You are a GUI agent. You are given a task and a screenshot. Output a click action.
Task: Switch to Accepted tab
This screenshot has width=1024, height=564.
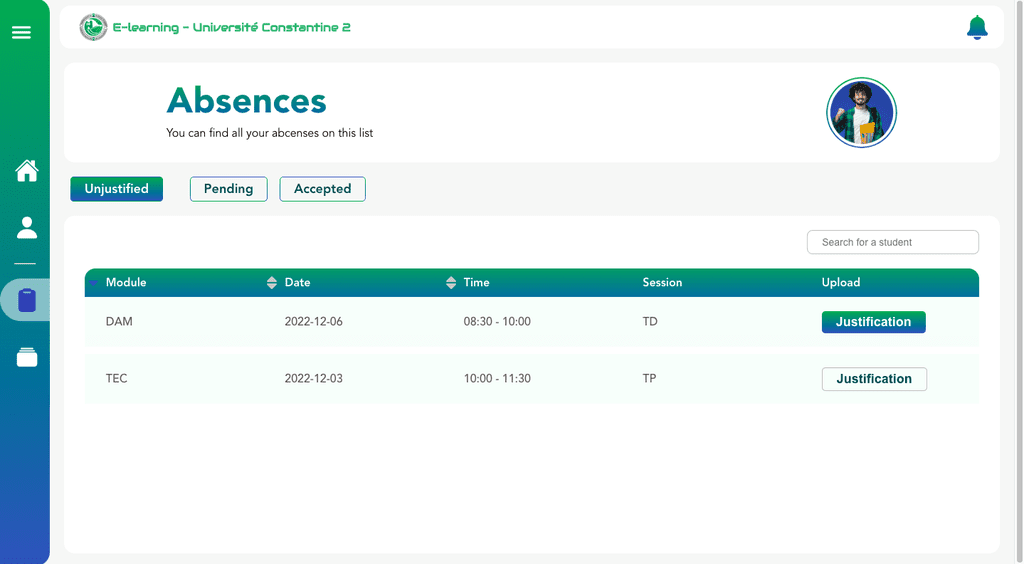[x=323, y=189]
